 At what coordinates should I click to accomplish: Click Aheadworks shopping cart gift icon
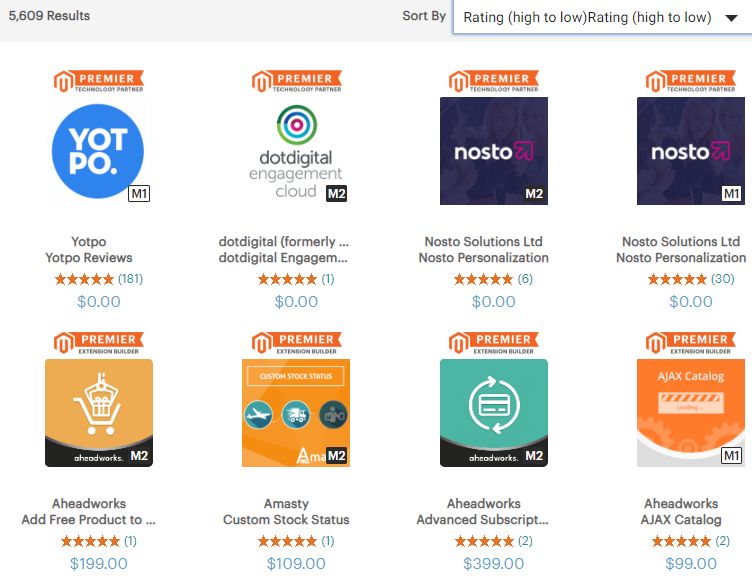click(98, 412)
